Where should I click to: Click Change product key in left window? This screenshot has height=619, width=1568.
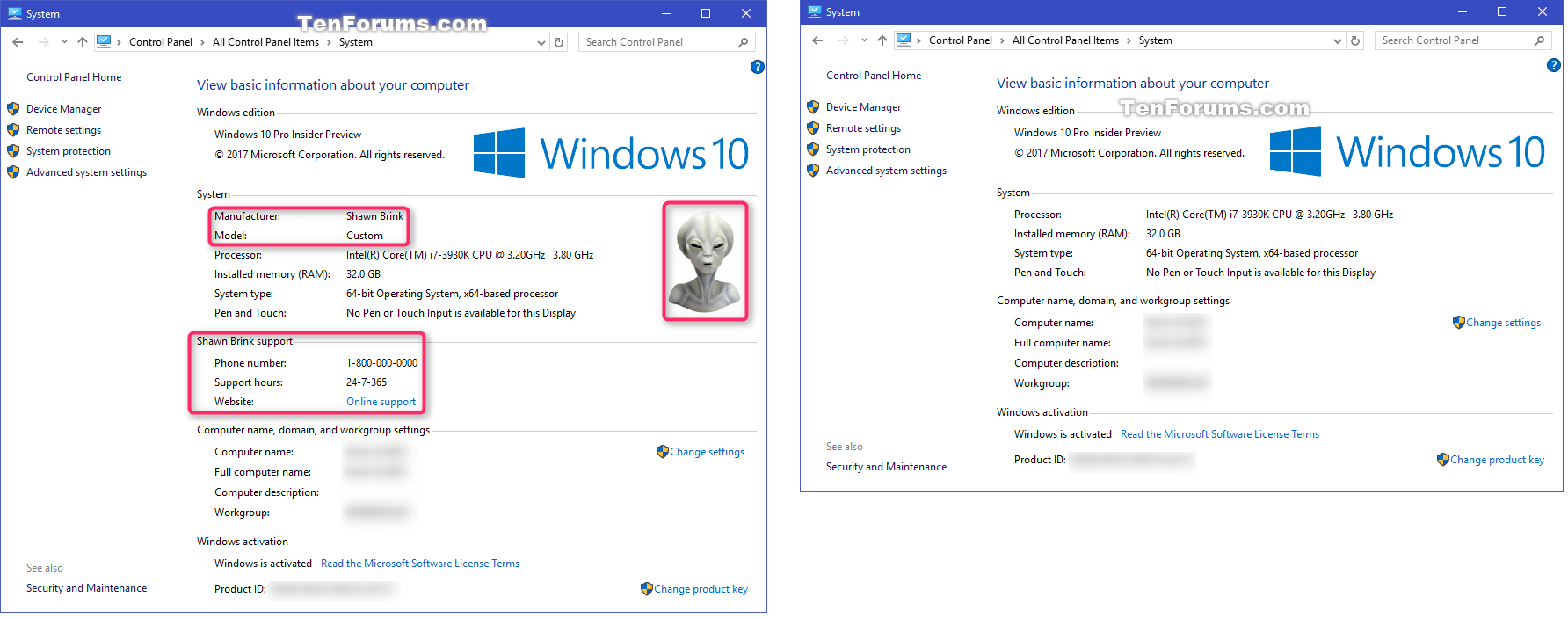701,589
